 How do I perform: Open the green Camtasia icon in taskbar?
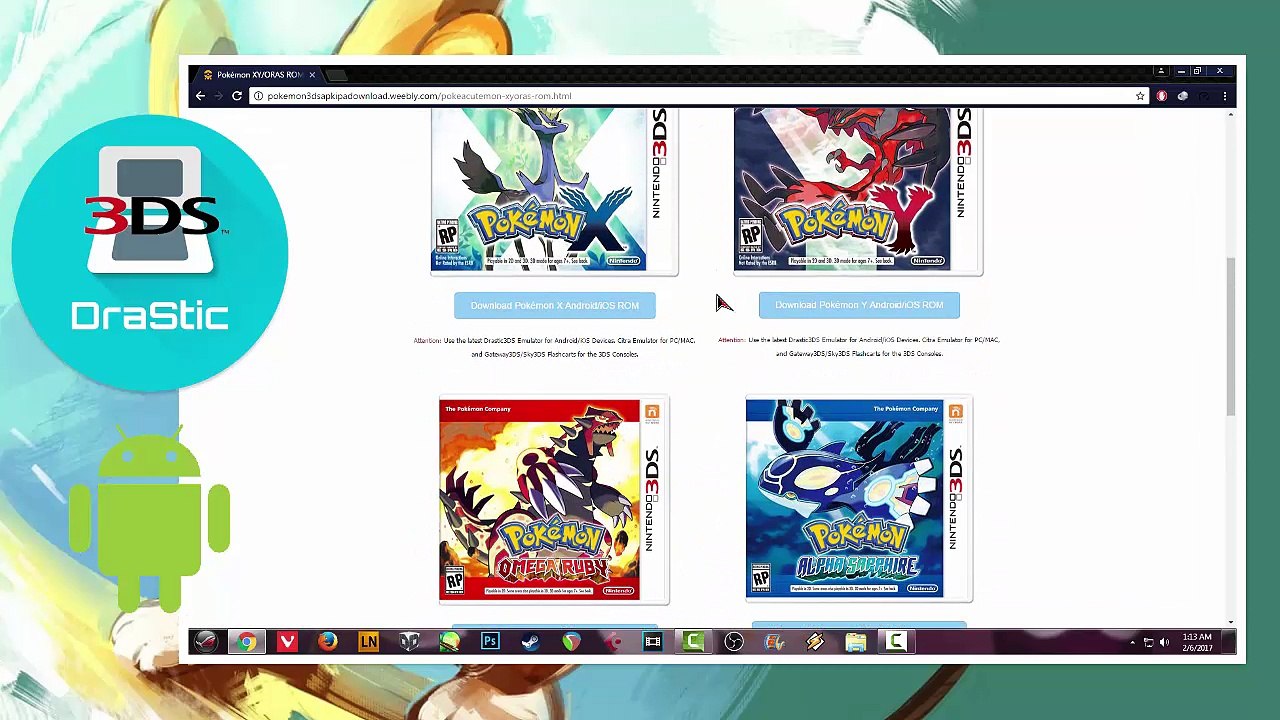tap(693, 642)
